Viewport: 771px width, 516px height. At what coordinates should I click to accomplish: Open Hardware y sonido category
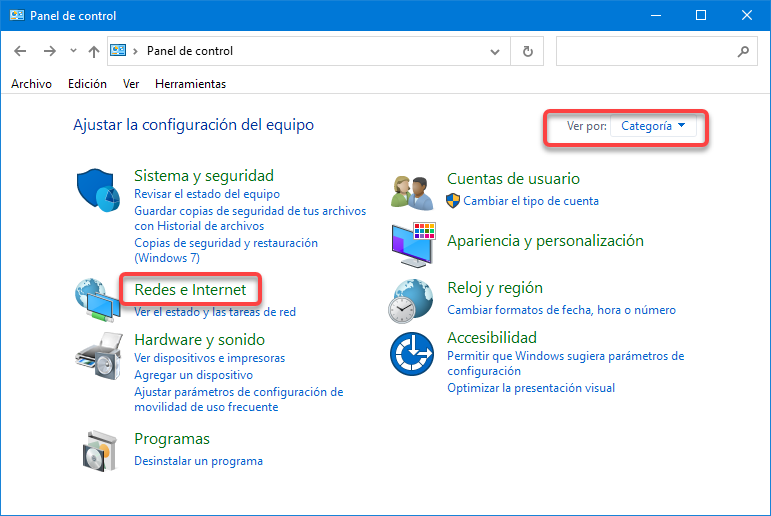point(200,340)
